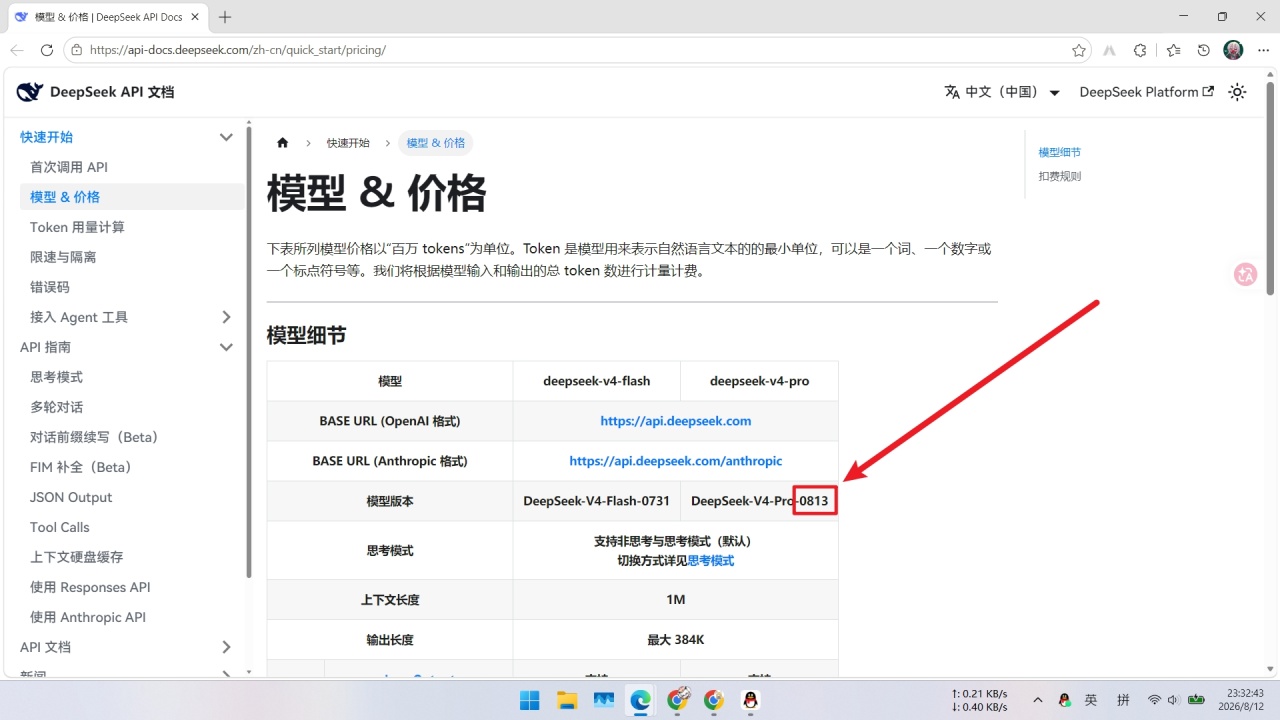Open 上下文硬盘缓存 in the sidebar
Screen dimensions: 1280x720
pos(77,557)
